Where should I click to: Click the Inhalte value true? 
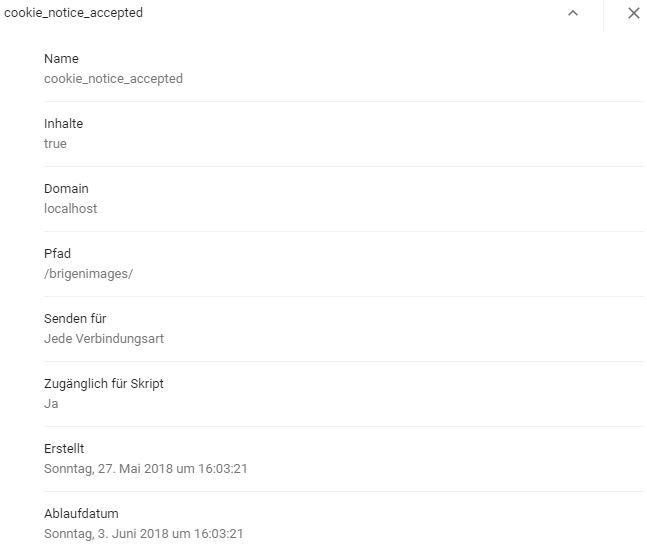click(55, 144)
